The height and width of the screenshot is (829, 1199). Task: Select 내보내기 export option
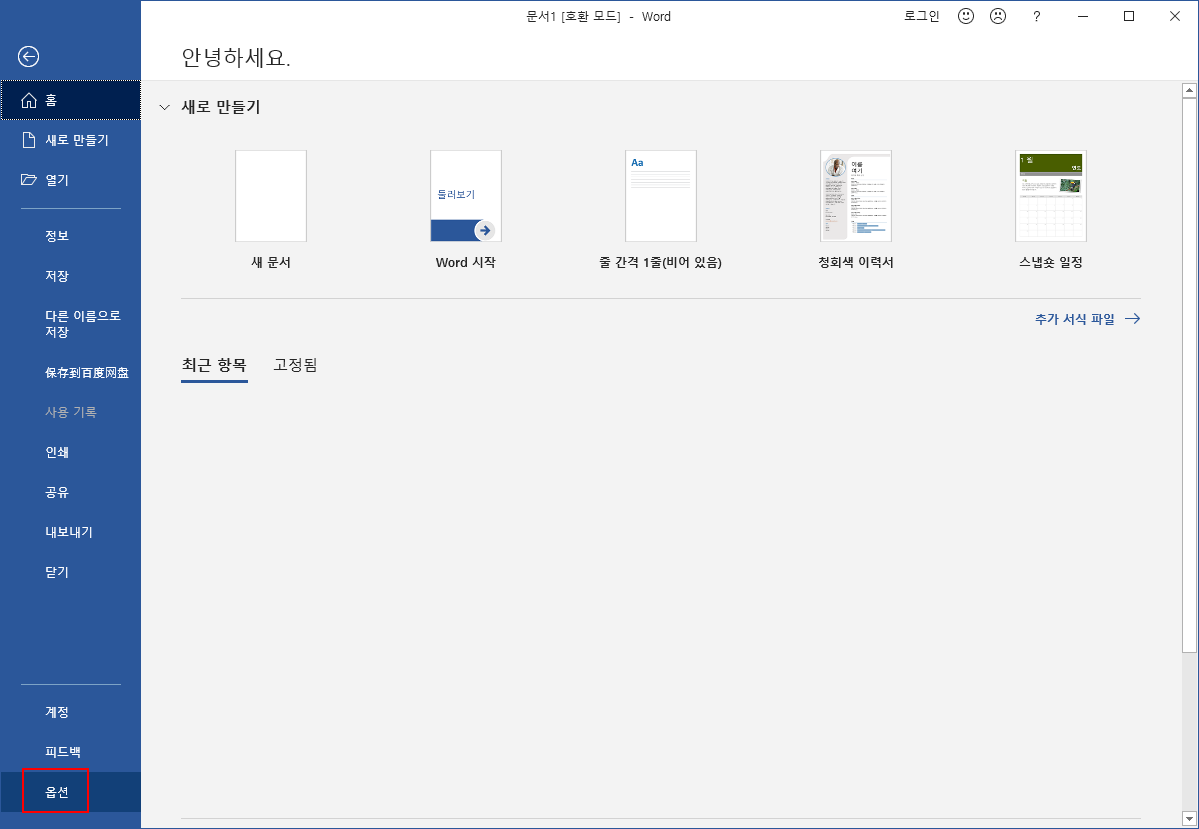pos(70,532)
